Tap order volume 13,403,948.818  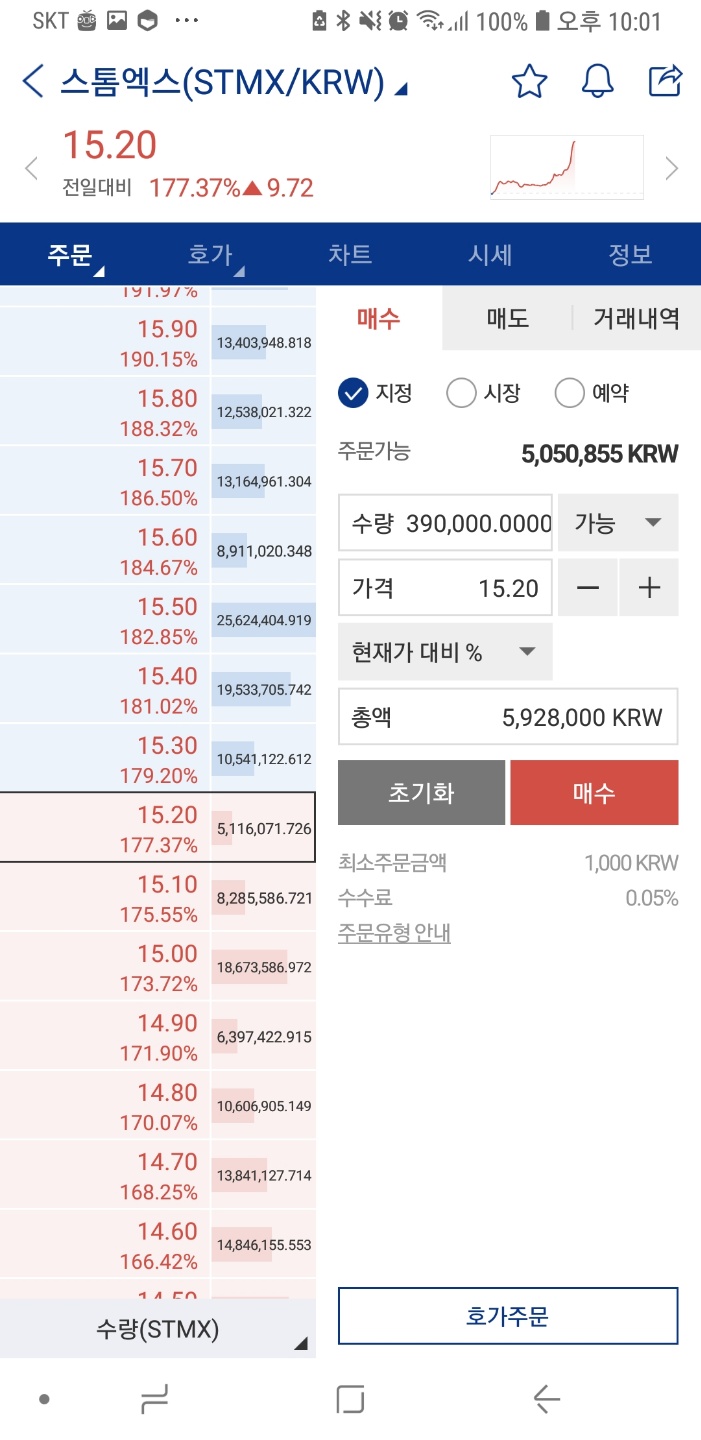pos(264,343)
